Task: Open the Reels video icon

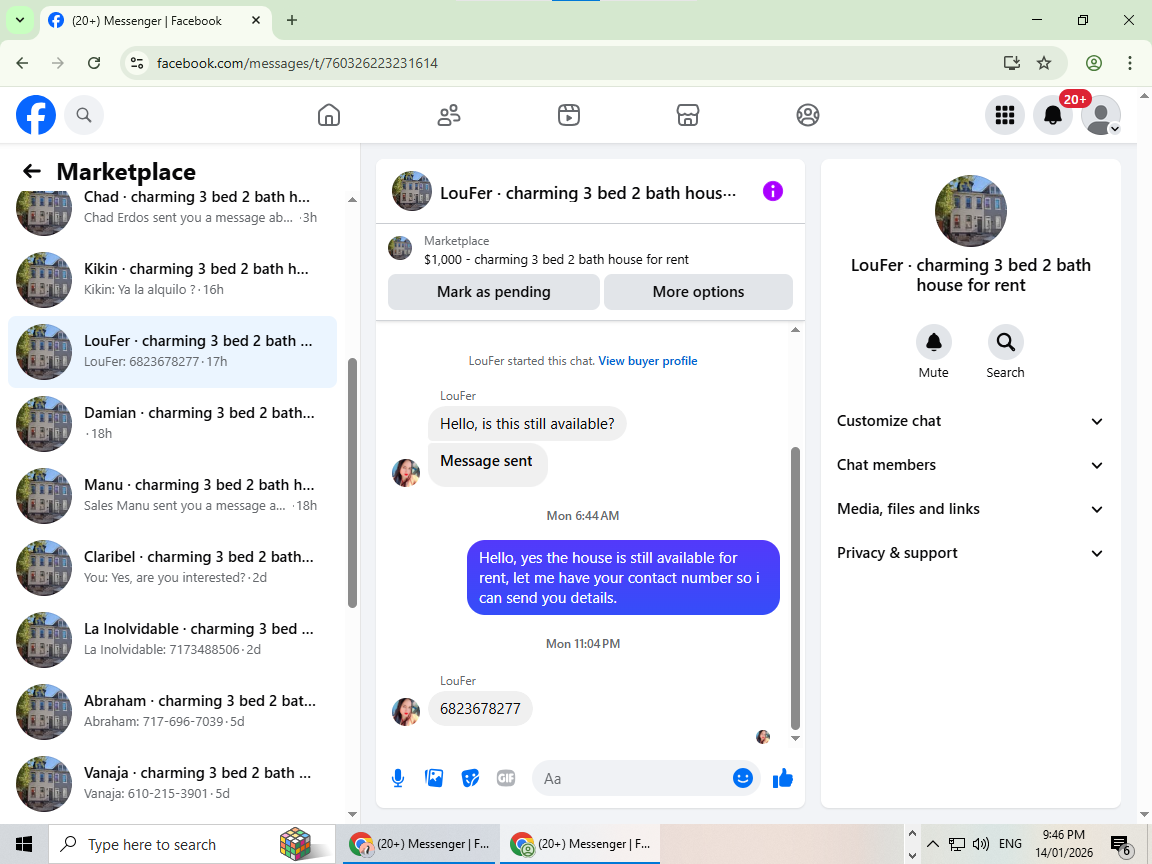Action: click(x=569, y=115)
